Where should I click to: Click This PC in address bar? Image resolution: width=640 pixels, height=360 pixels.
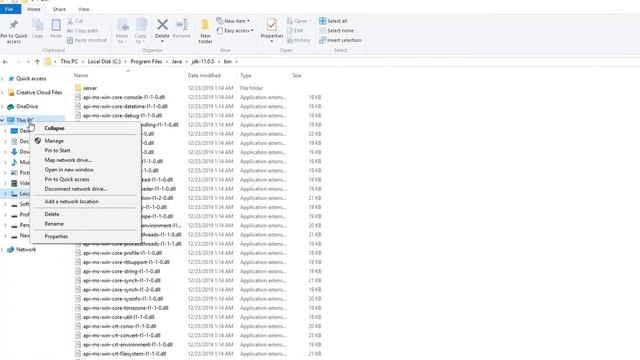click(x=69, y=62)
